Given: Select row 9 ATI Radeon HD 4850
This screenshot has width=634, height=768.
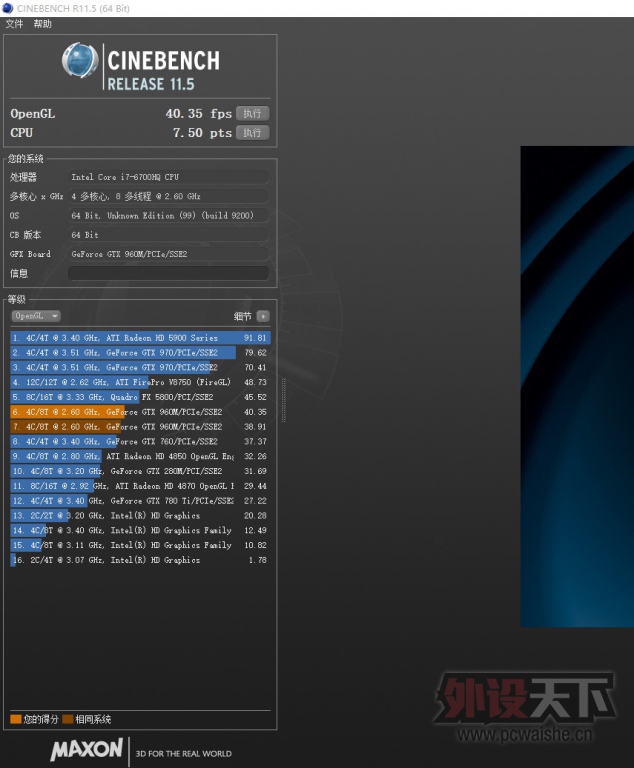Looking at the screenshot, I should [140, 456].
